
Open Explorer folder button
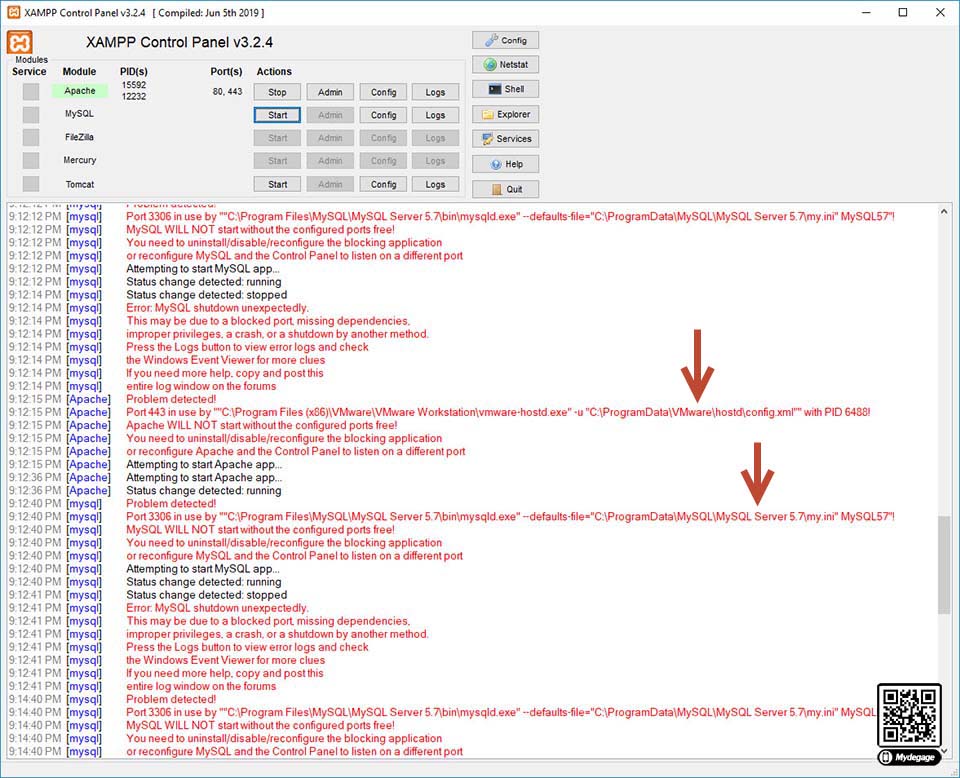point(505,114)
